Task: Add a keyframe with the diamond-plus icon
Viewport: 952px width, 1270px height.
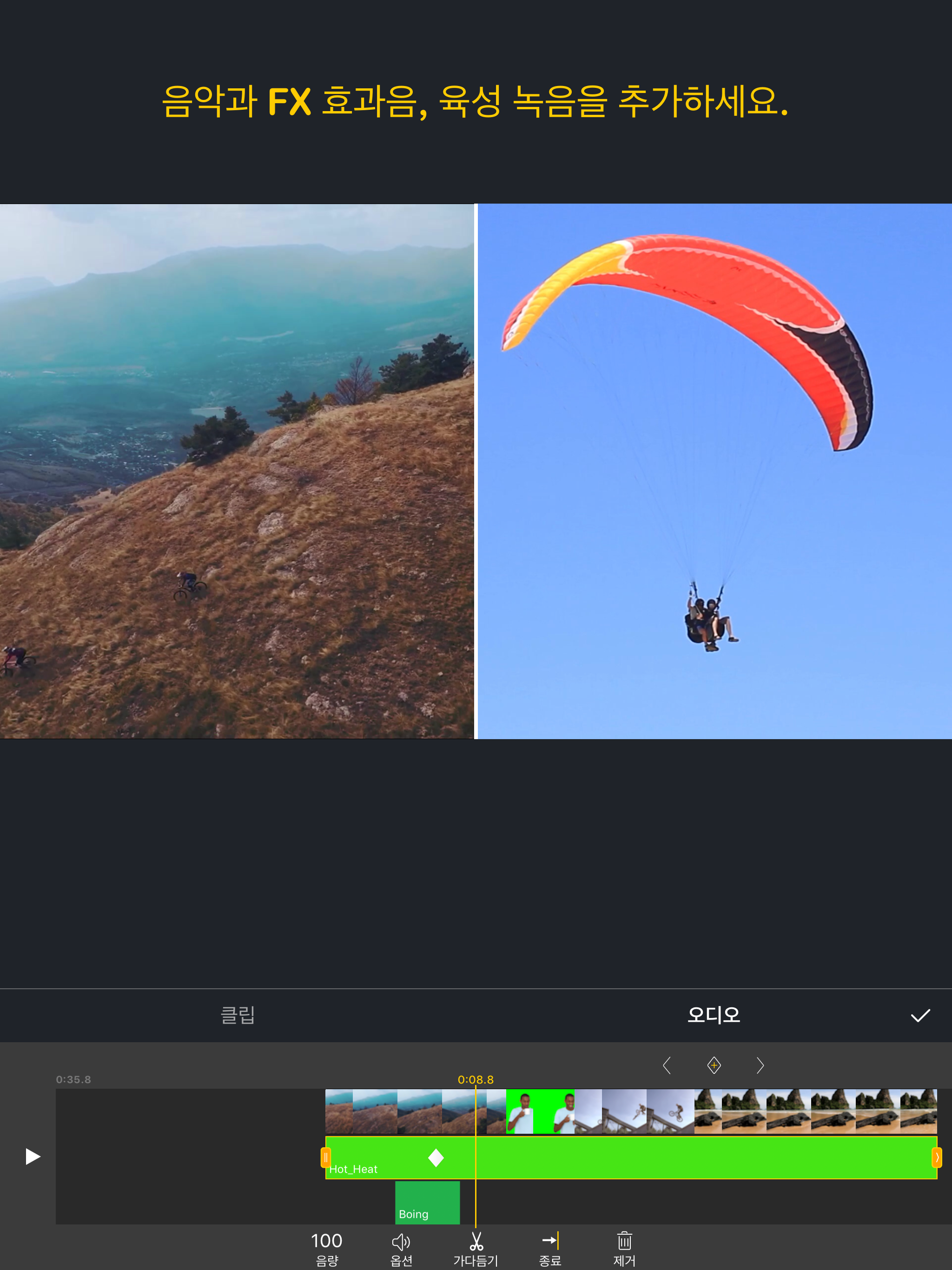Action: pyautogui.click(x=714, y=1065)
